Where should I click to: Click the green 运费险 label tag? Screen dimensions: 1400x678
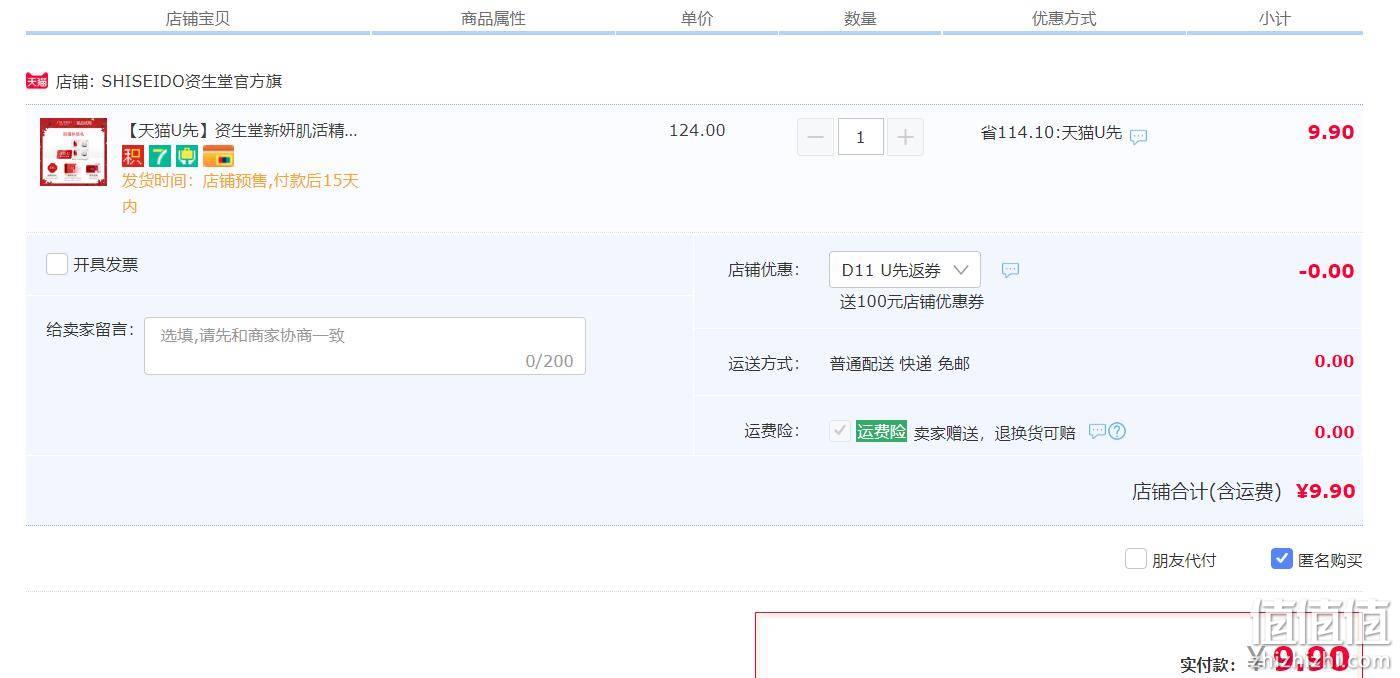(881, 431)
